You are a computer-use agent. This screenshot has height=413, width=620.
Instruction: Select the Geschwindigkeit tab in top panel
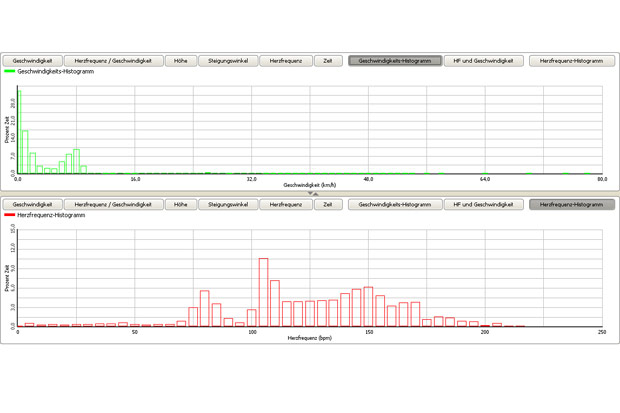click(33, 61)
